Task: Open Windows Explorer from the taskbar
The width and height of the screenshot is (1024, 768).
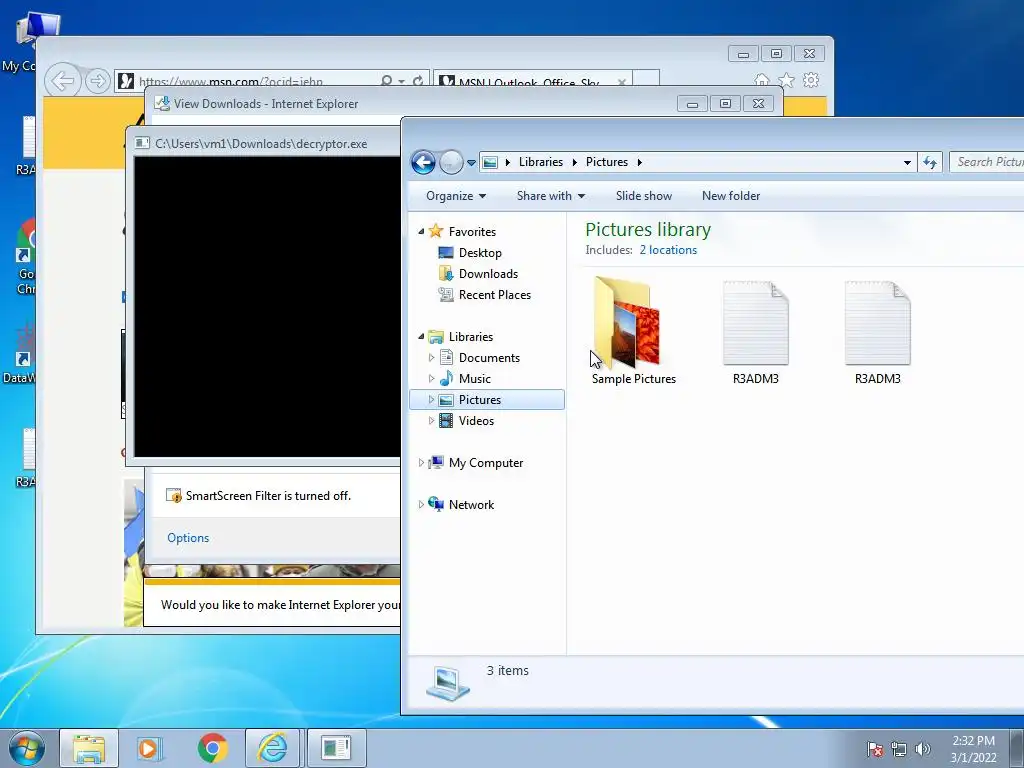Action: coord(89,748)
